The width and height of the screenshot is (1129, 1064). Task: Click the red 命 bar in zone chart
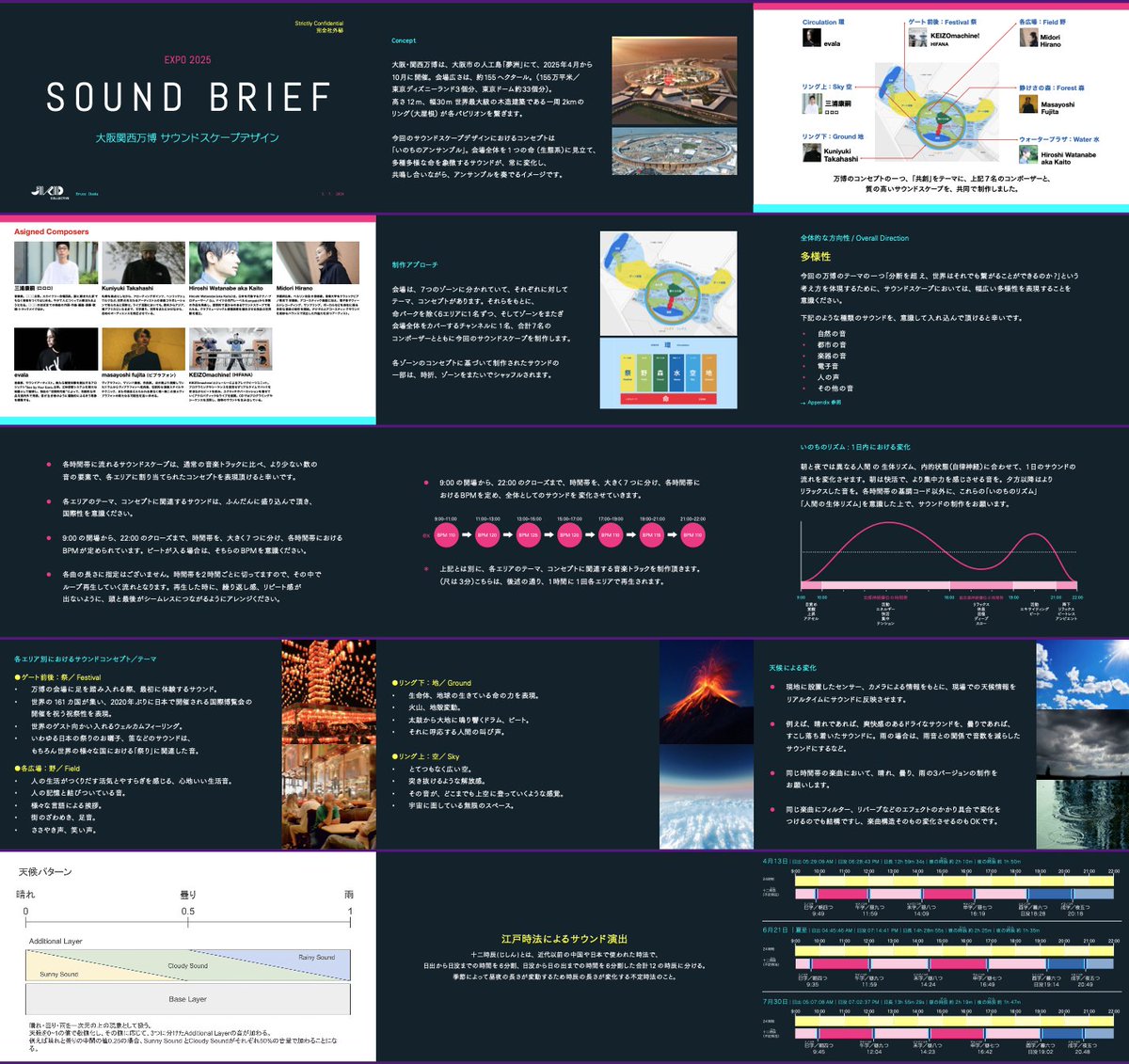click(x=667, y=399)
